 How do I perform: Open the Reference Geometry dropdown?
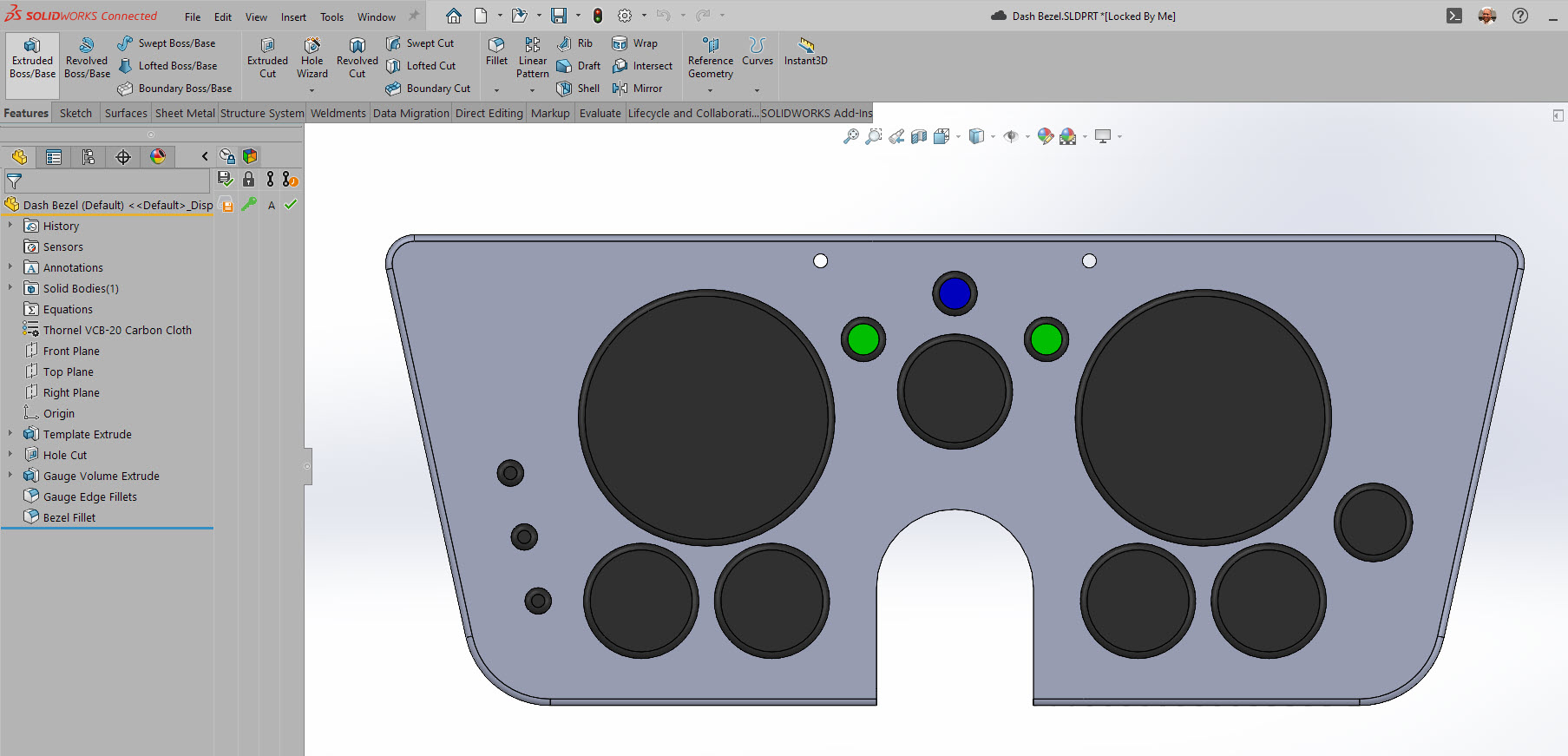coord(710,90)
